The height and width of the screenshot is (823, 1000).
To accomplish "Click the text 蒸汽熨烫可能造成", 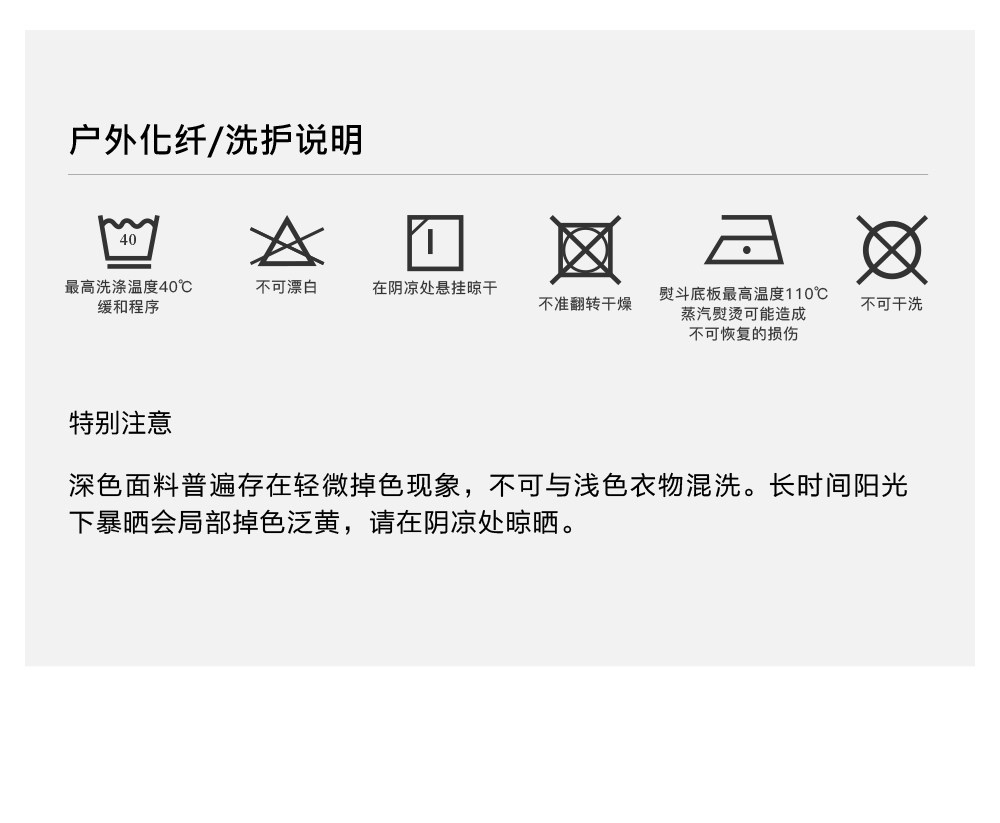I will pos(744,313).
